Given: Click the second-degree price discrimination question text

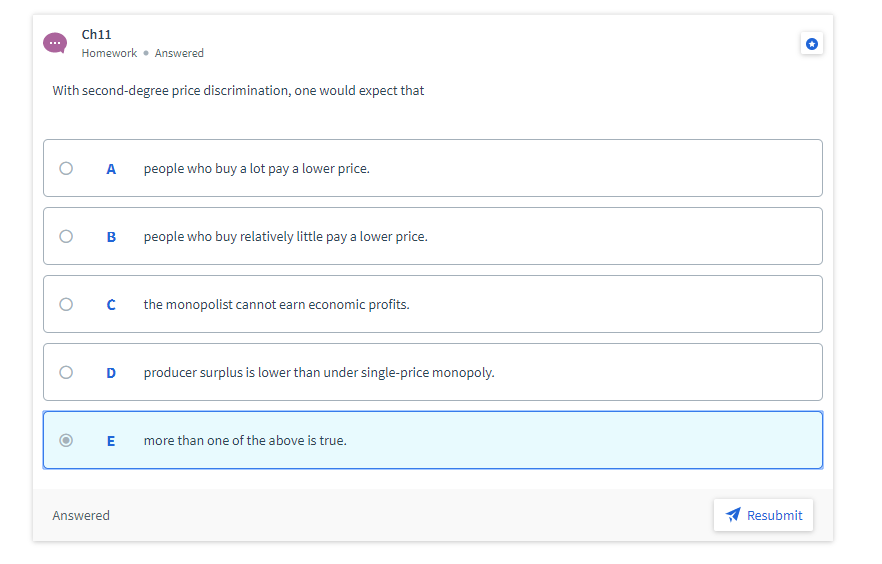Looking at the screenshot, I should [x=238, y=91].
